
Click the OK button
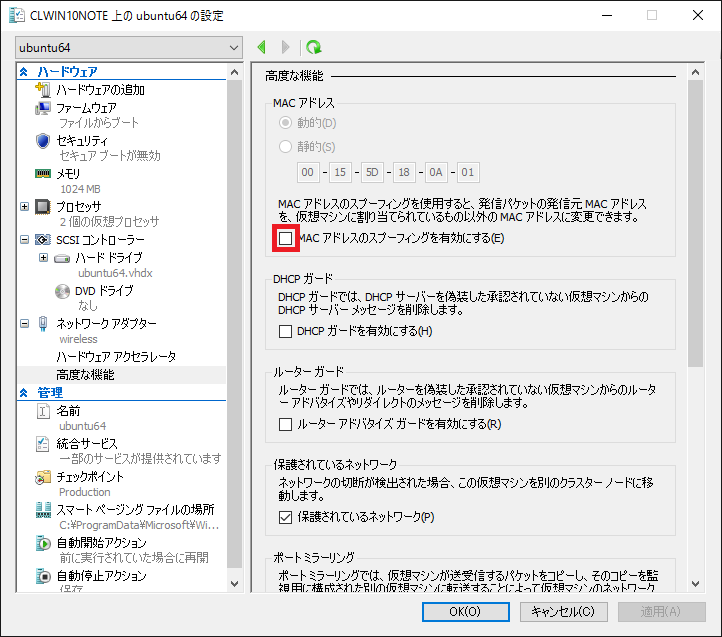pyautogui.click(x=464, y=611)
